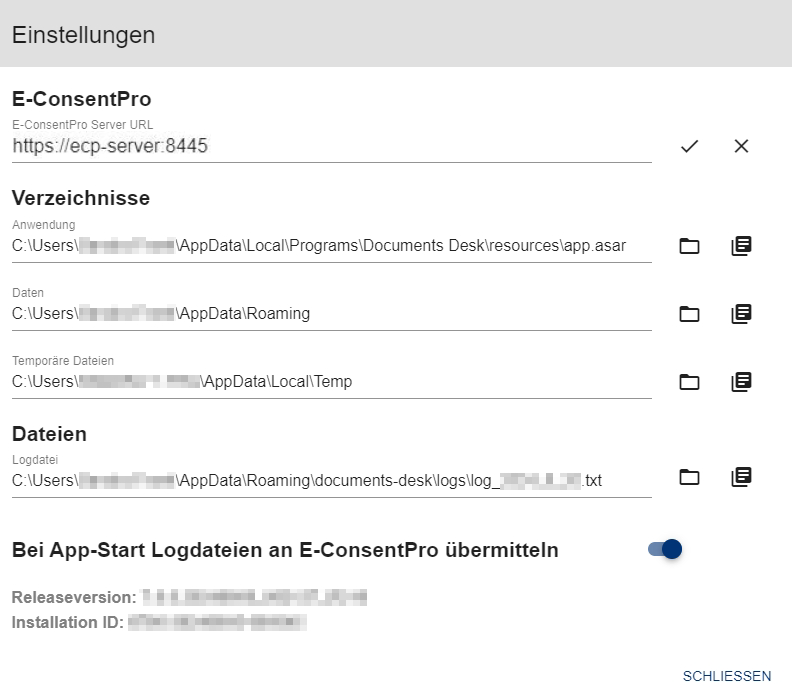Click the Installation ID label text

point(68,622)
